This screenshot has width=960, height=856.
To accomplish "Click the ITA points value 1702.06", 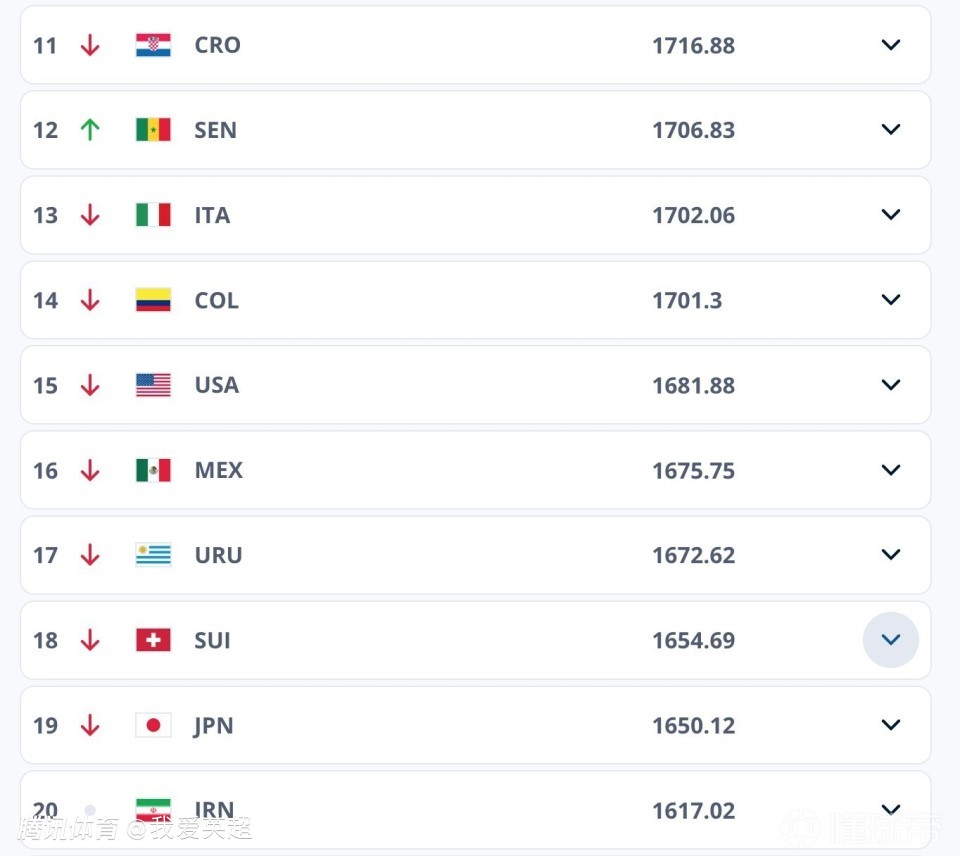I will point(693,215).
